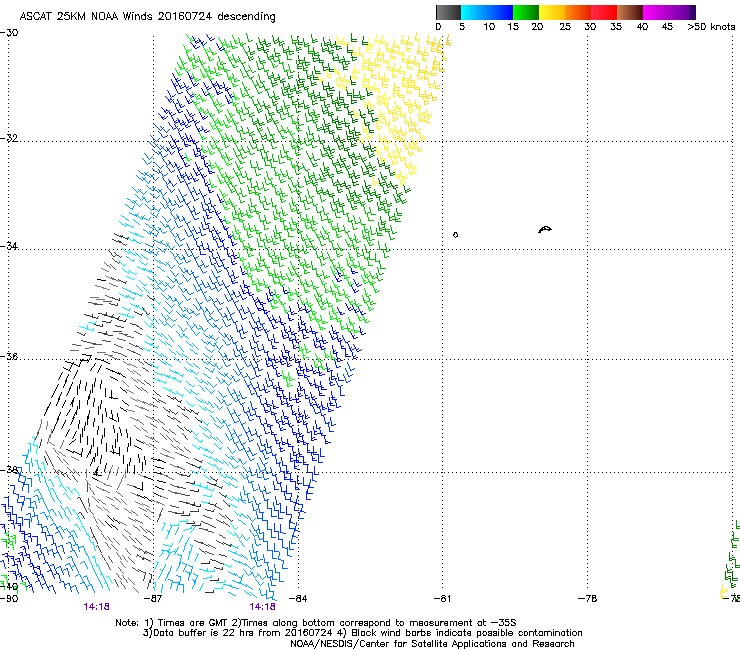Click the '-30' latitude axis label
The height and width of the screenshot is (650, 740).
coord(9,33)
